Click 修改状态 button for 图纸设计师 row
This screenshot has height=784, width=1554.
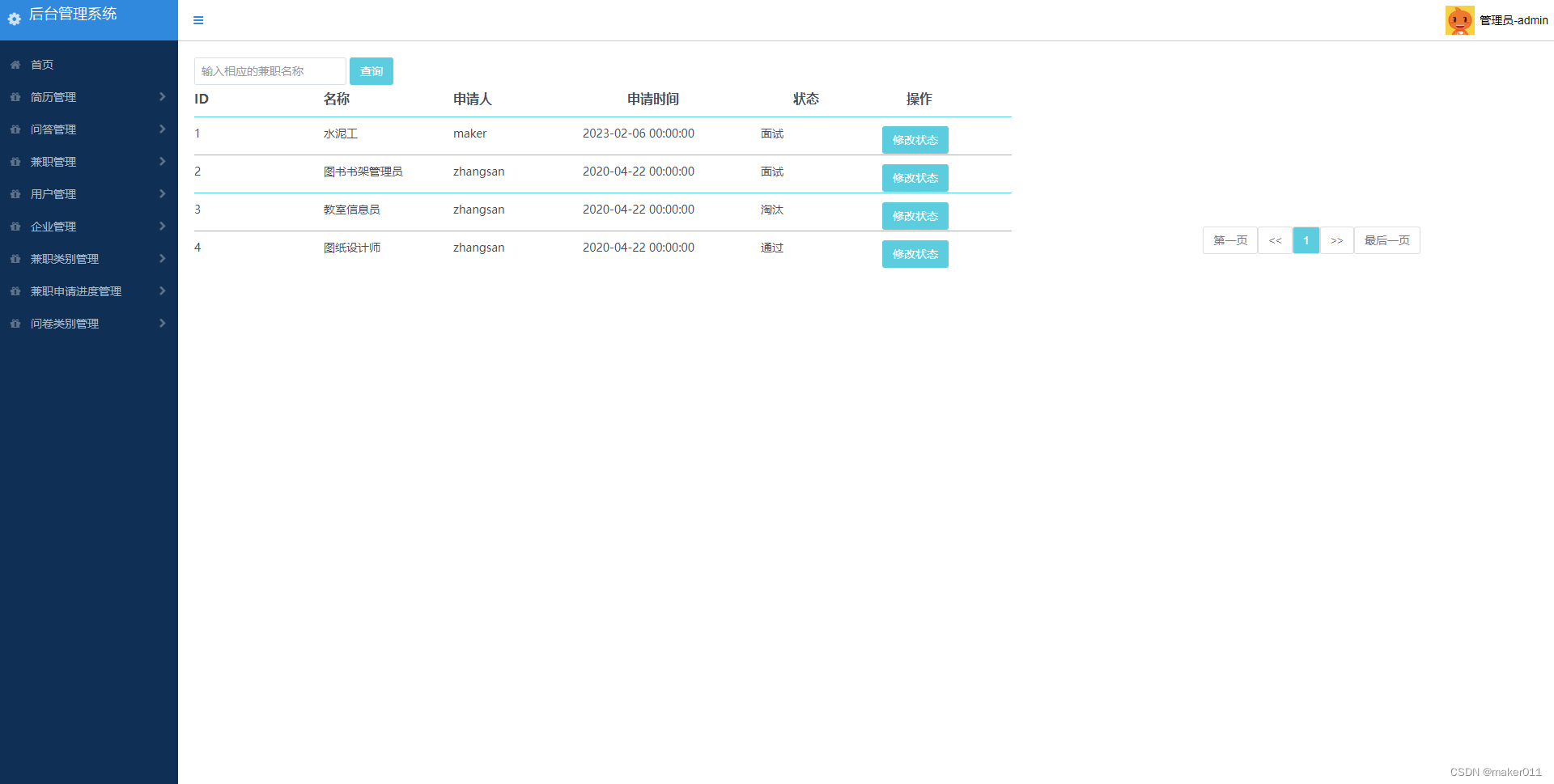click(x=915, y=253)
